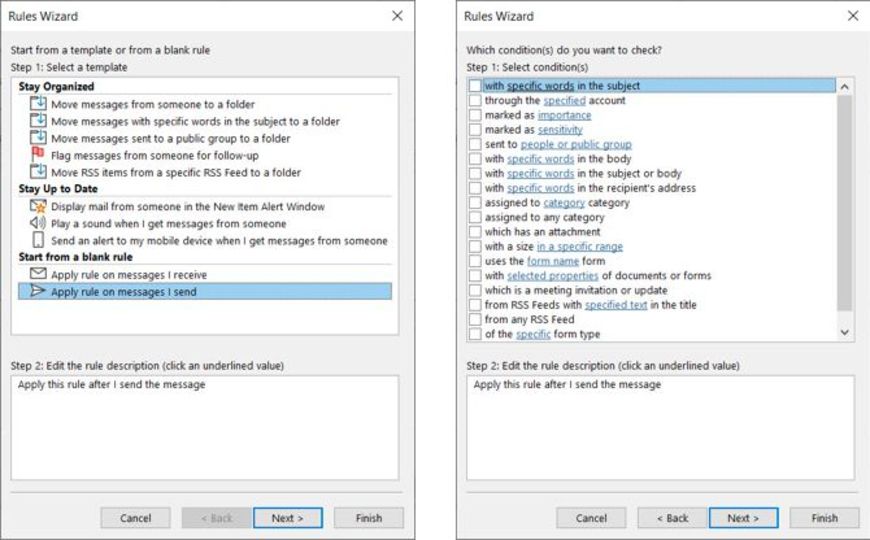Image resolution: width=870 pixels, height=540 pixels.
Task: Open the 'specified text' RSS link
Action: point(616,305)
